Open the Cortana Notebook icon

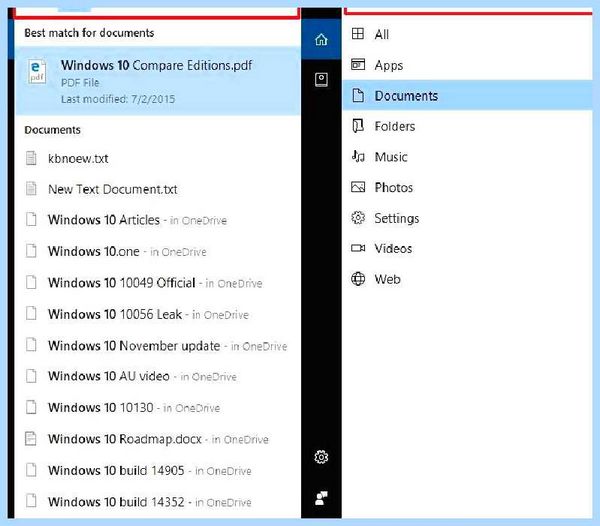tap(321, 80)
